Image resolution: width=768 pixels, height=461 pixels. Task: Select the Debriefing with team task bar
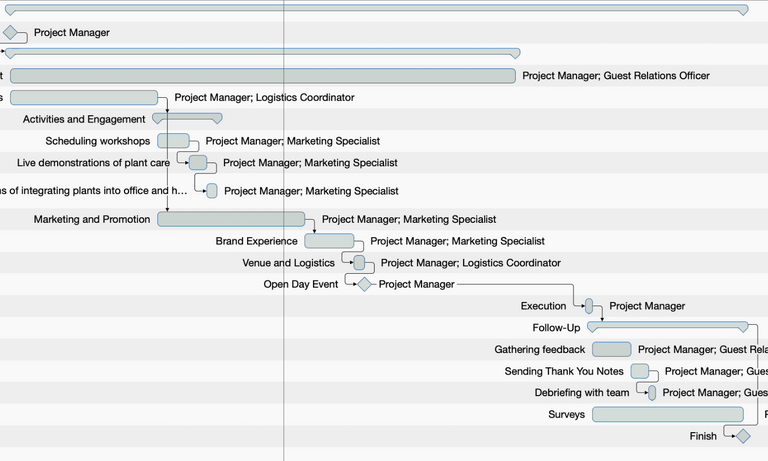(x=652, y=393)
